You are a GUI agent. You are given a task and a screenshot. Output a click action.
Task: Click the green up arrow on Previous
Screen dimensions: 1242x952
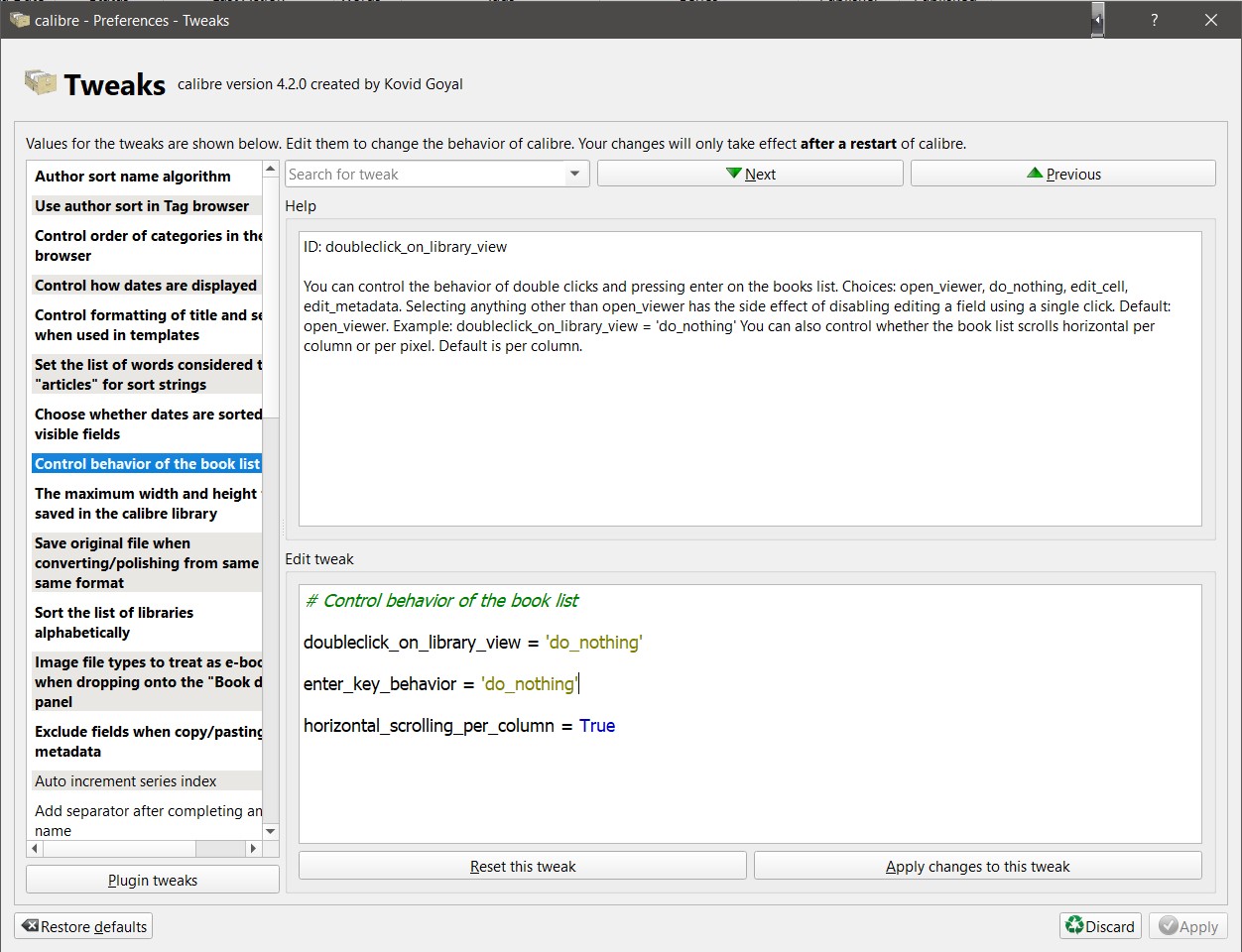click(1035, 174)
